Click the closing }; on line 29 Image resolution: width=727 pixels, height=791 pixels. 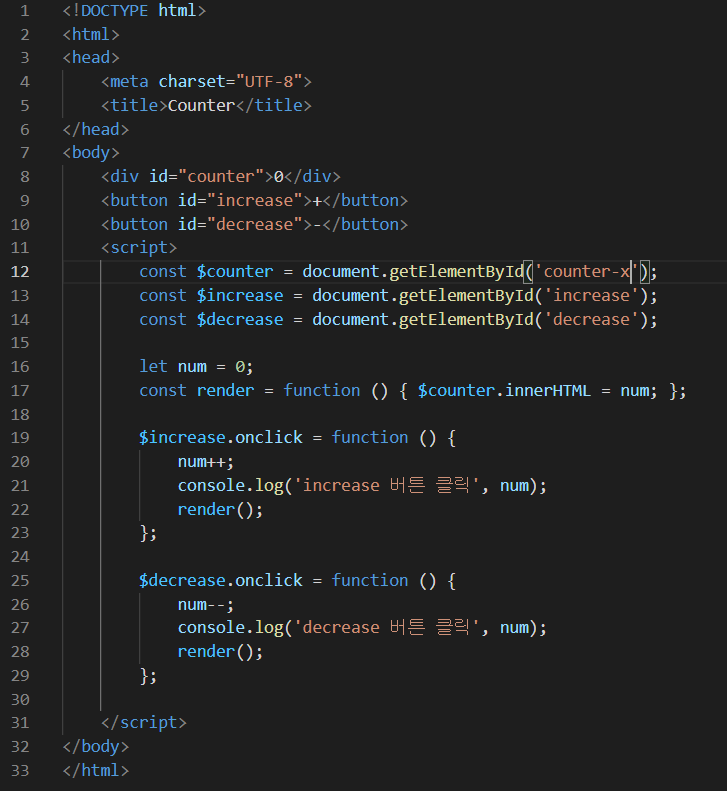[x=148, y=675]
